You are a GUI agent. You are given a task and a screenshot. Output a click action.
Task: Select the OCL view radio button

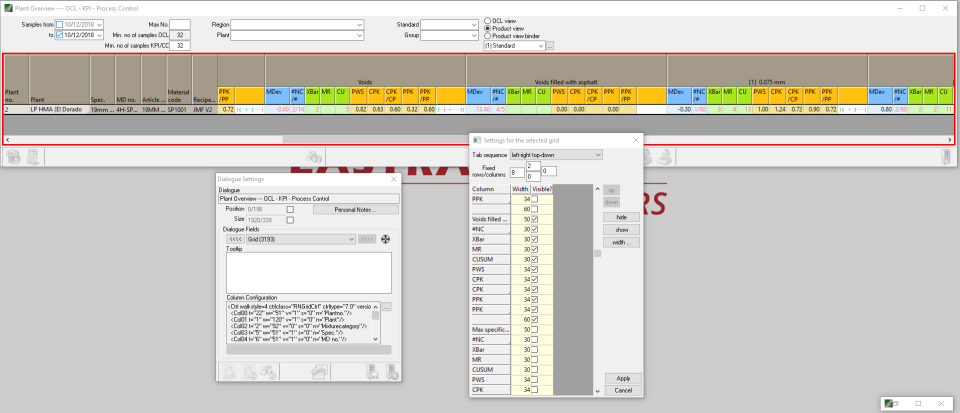click(487, 20)
